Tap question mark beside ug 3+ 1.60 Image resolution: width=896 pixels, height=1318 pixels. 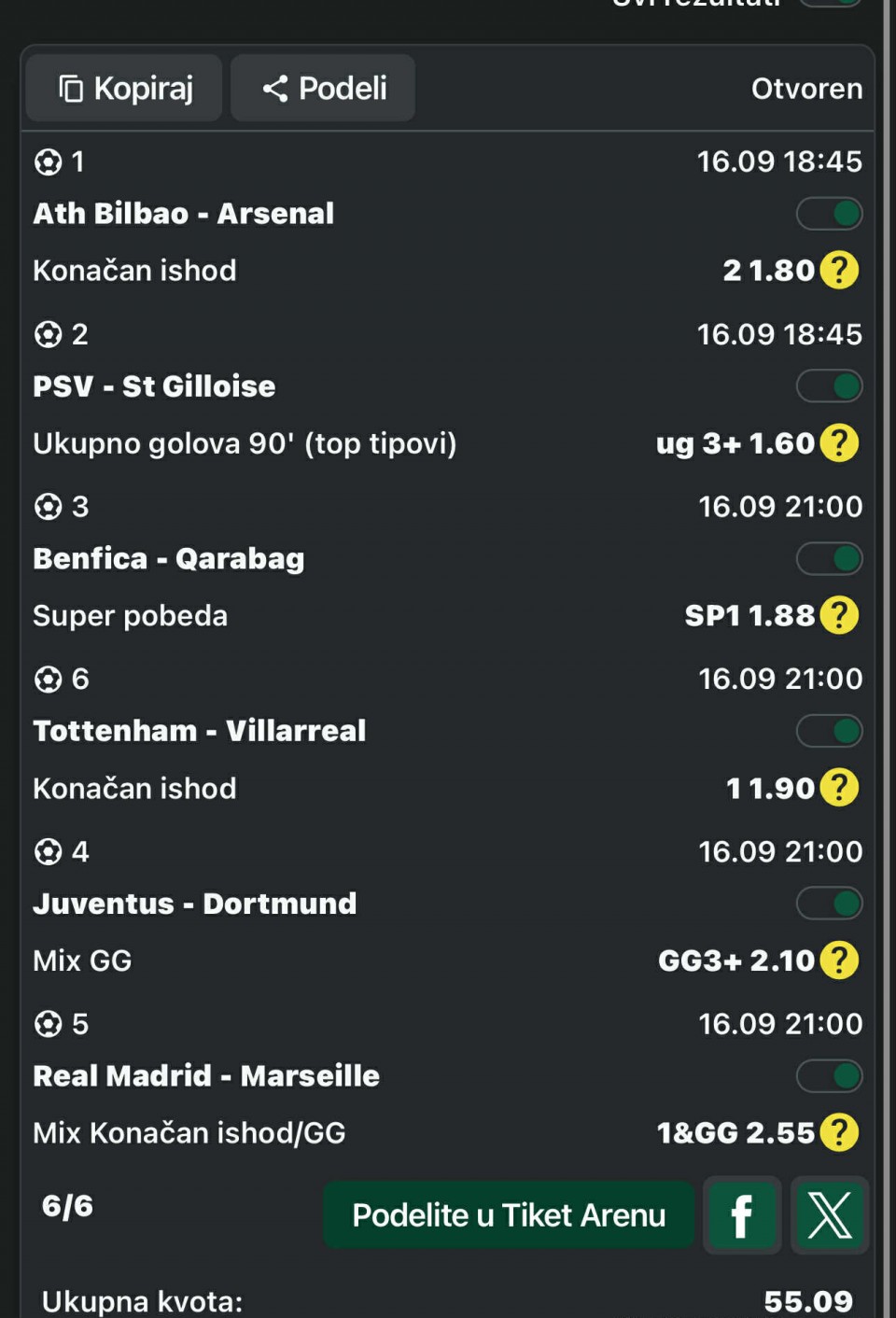click(839, 442)
